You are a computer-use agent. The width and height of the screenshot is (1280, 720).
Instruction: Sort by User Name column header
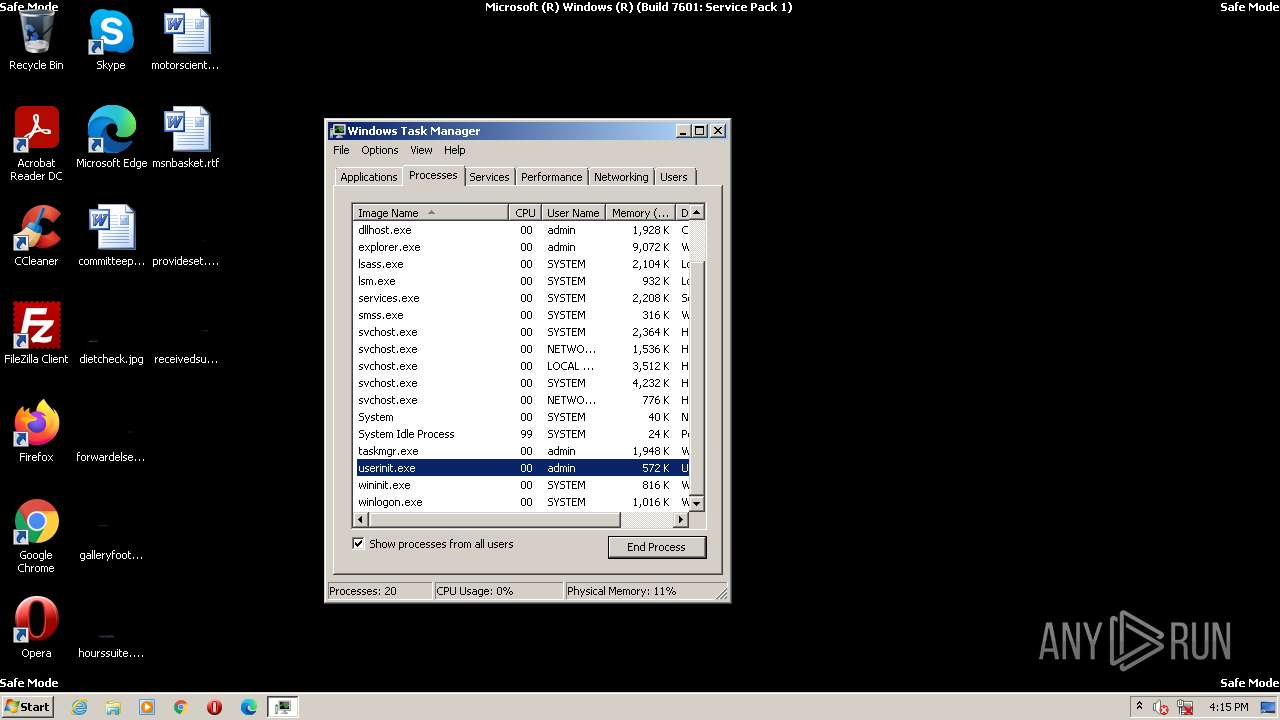click(573, 213)
